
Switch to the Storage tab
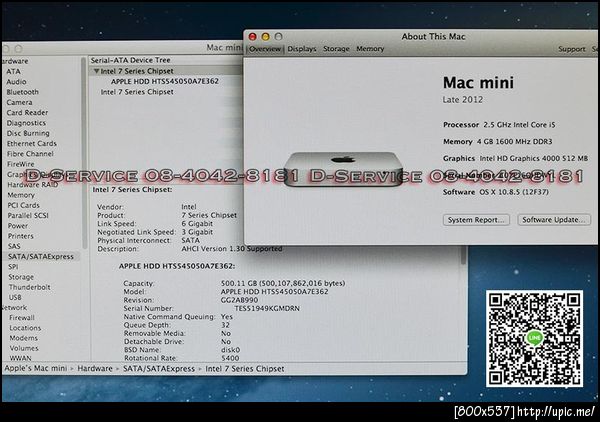coord(336,49)
